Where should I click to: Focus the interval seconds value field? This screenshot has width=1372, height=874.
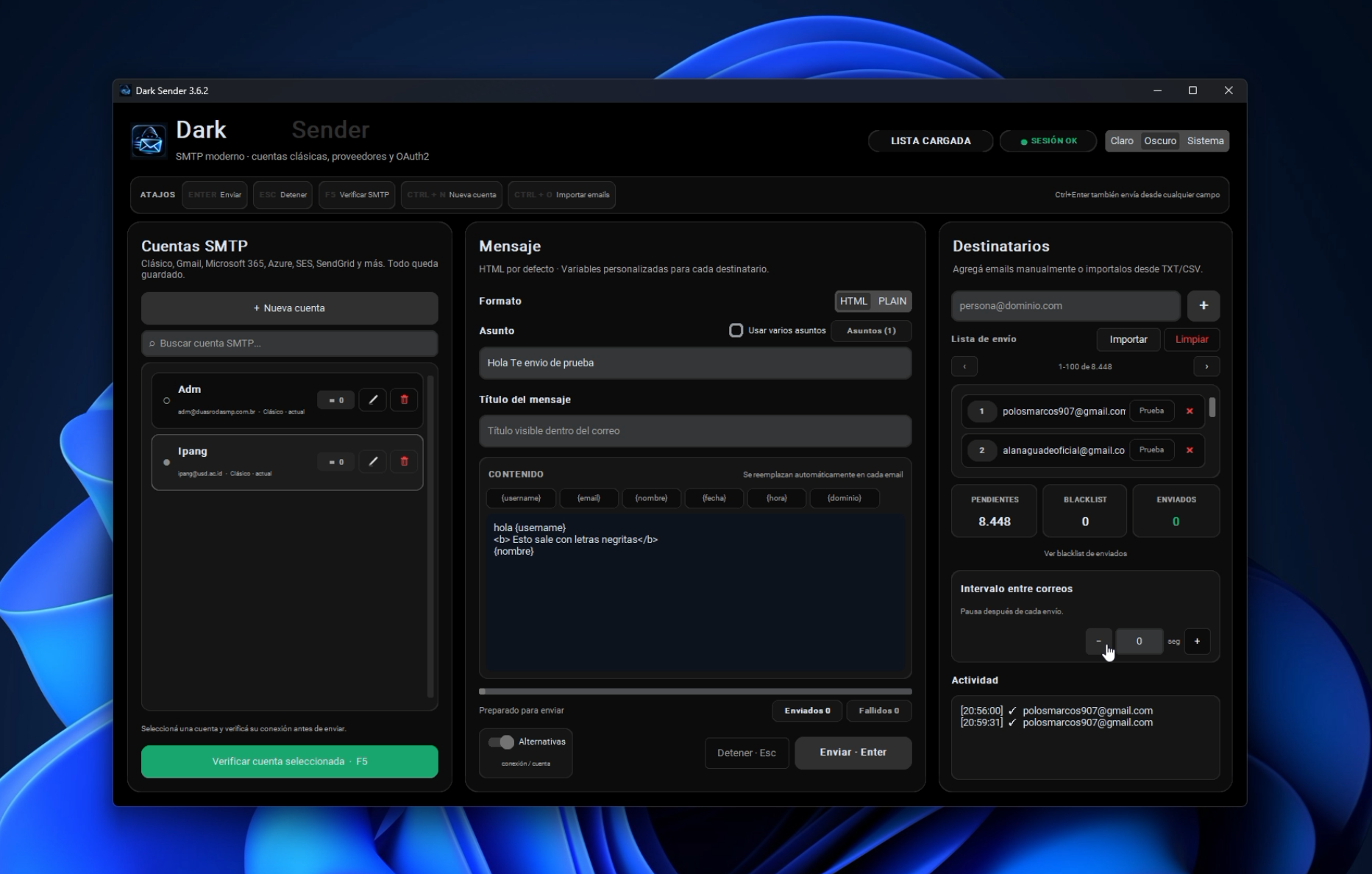(1139, 641)
